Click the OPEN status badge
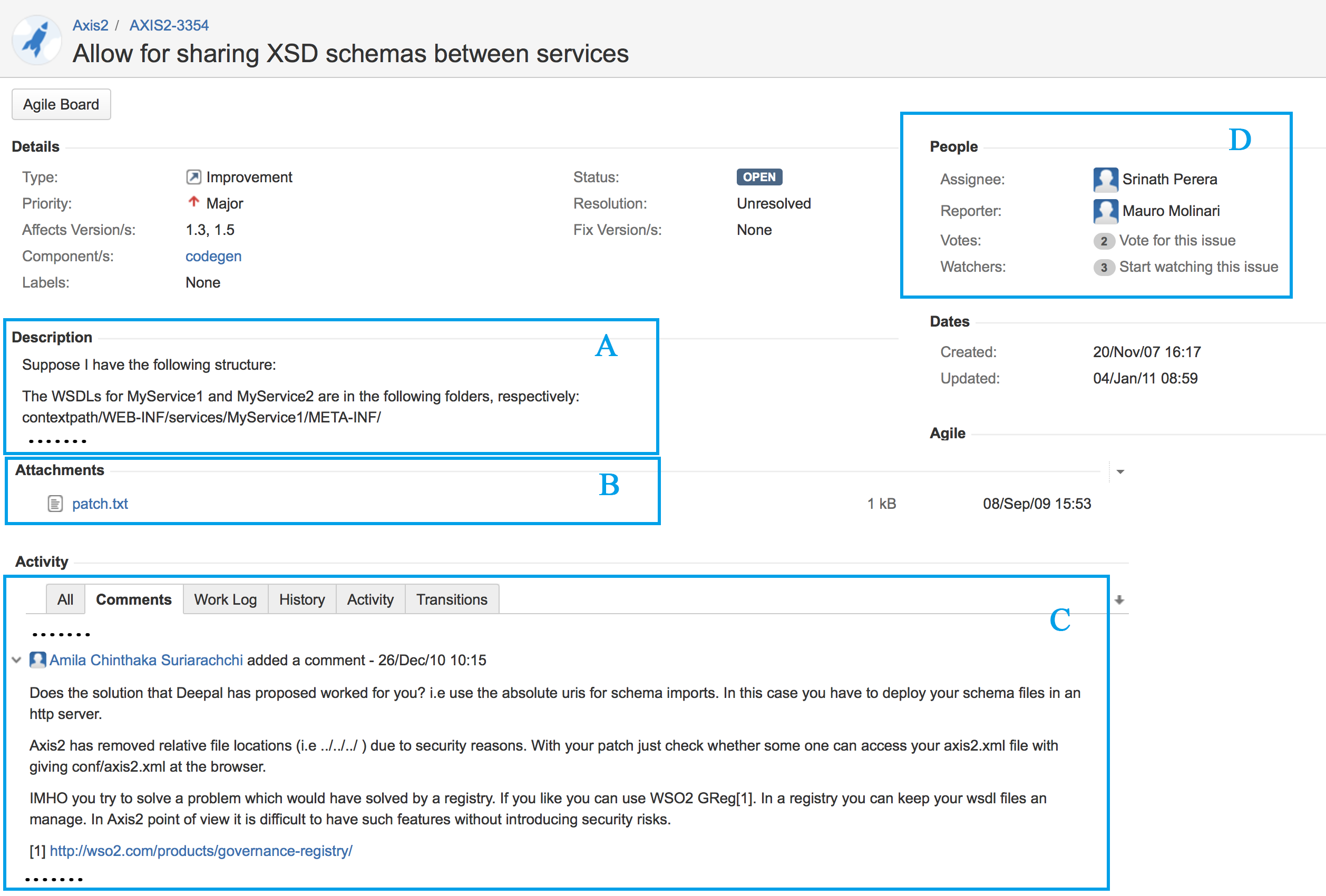 pyautogui.click(x=759, y=177)
